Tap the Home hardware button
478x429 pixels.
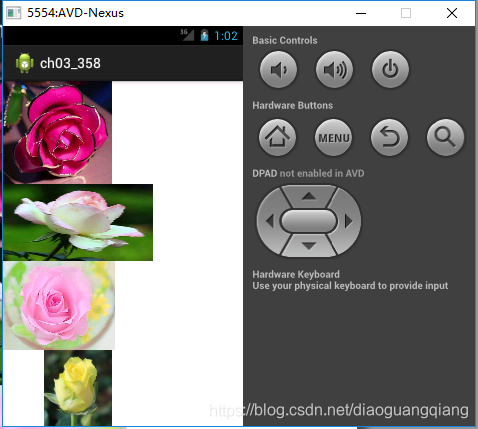click(277, 137)
